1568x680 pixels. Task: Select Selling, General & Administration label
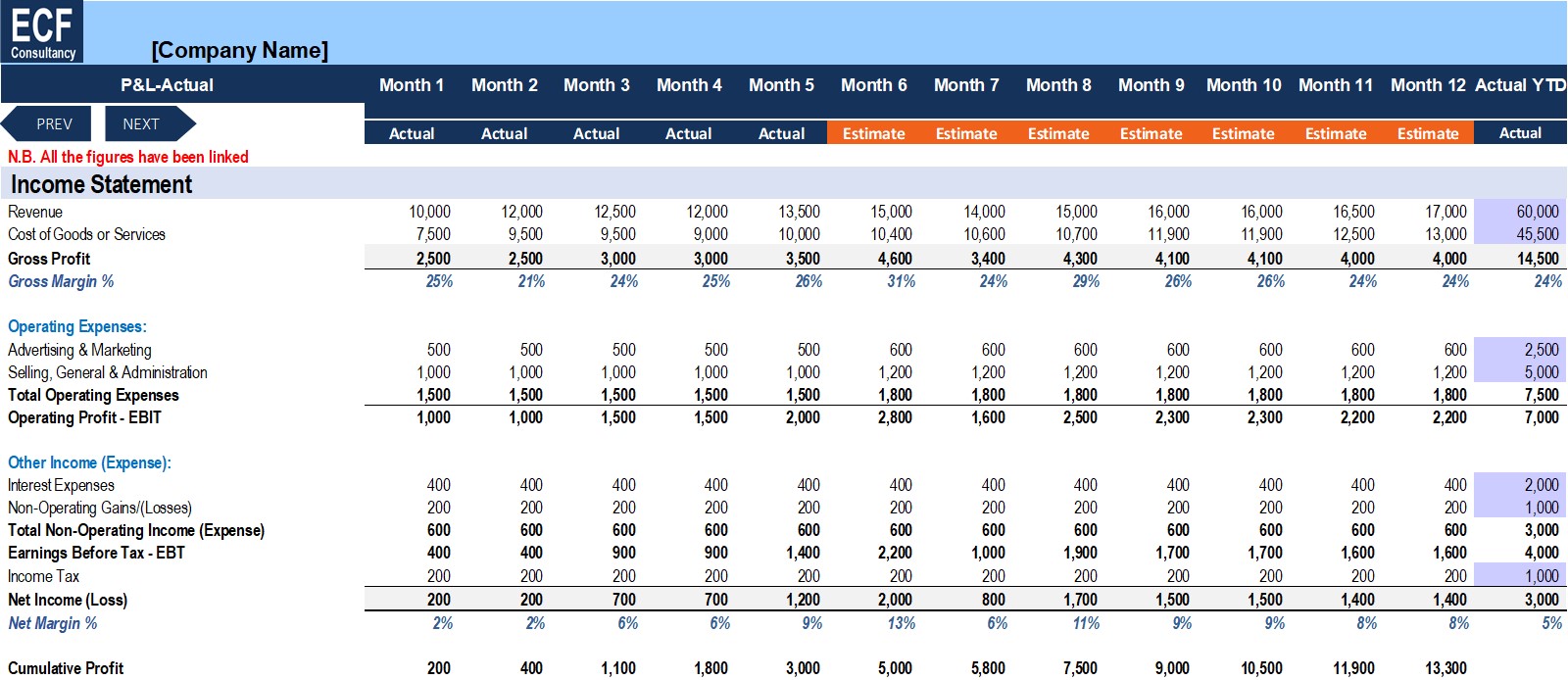point(108,372)
